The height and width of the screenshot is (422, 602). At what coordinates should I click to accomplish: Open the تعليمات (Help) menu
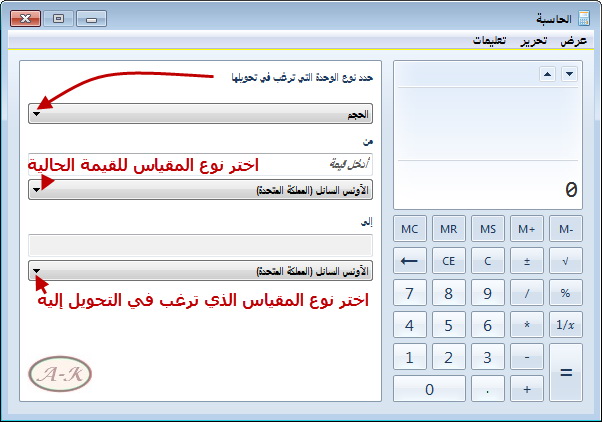point(490,40)
